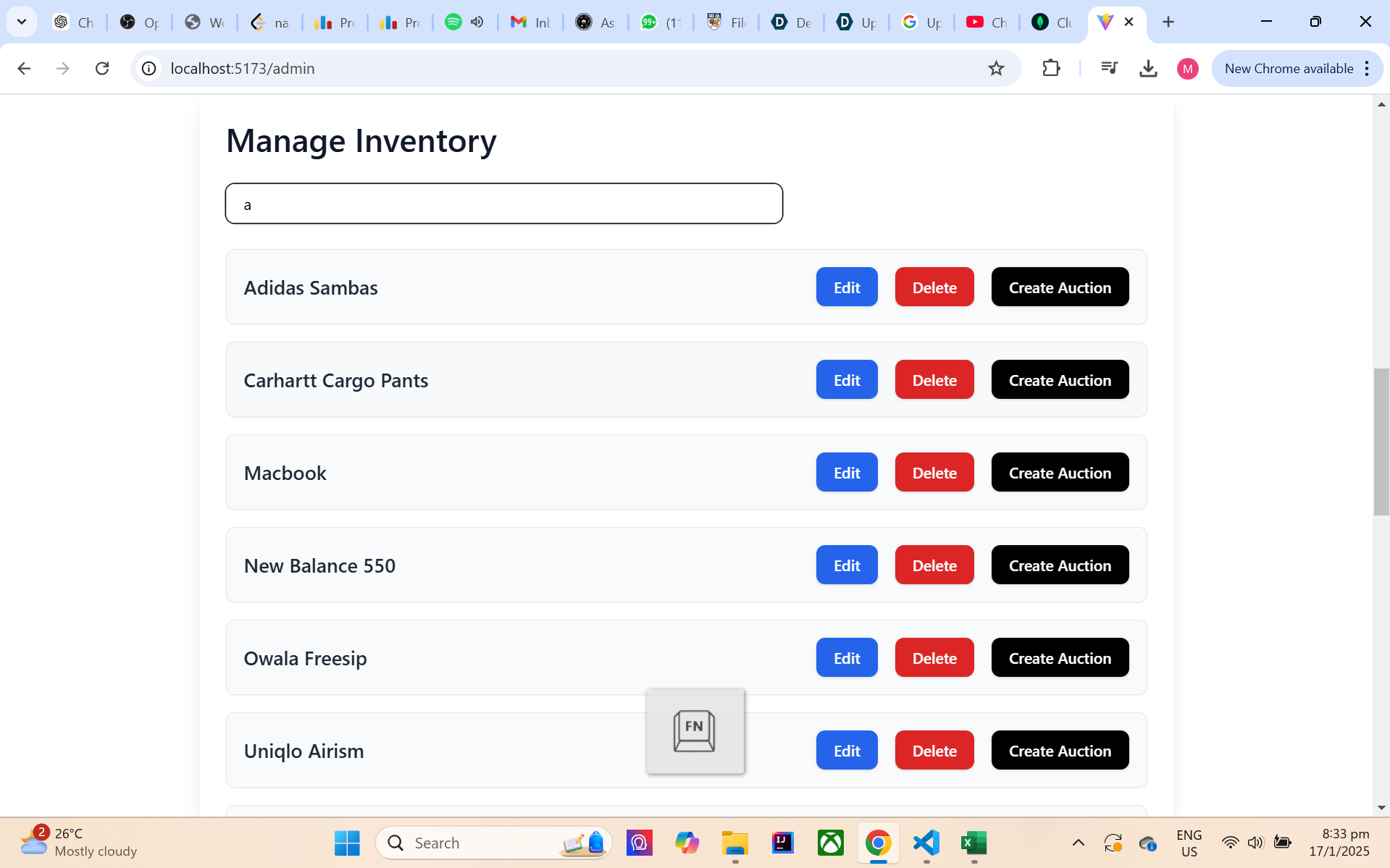1390x868 pixels.
Task: Open the volume control in system tray
Action: 1255,843
